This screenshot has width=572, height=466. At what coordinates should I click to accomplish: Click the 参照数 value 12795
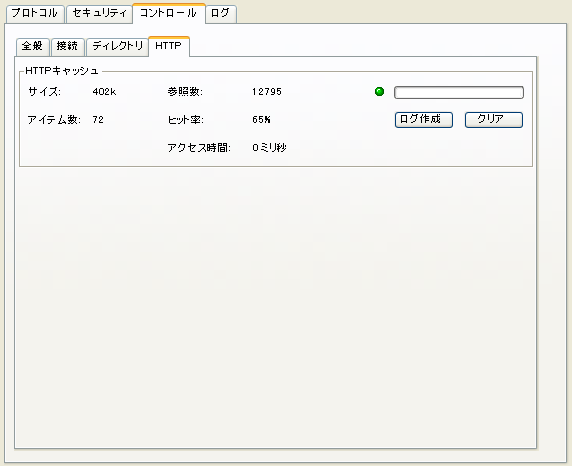(x=267, y=92)
